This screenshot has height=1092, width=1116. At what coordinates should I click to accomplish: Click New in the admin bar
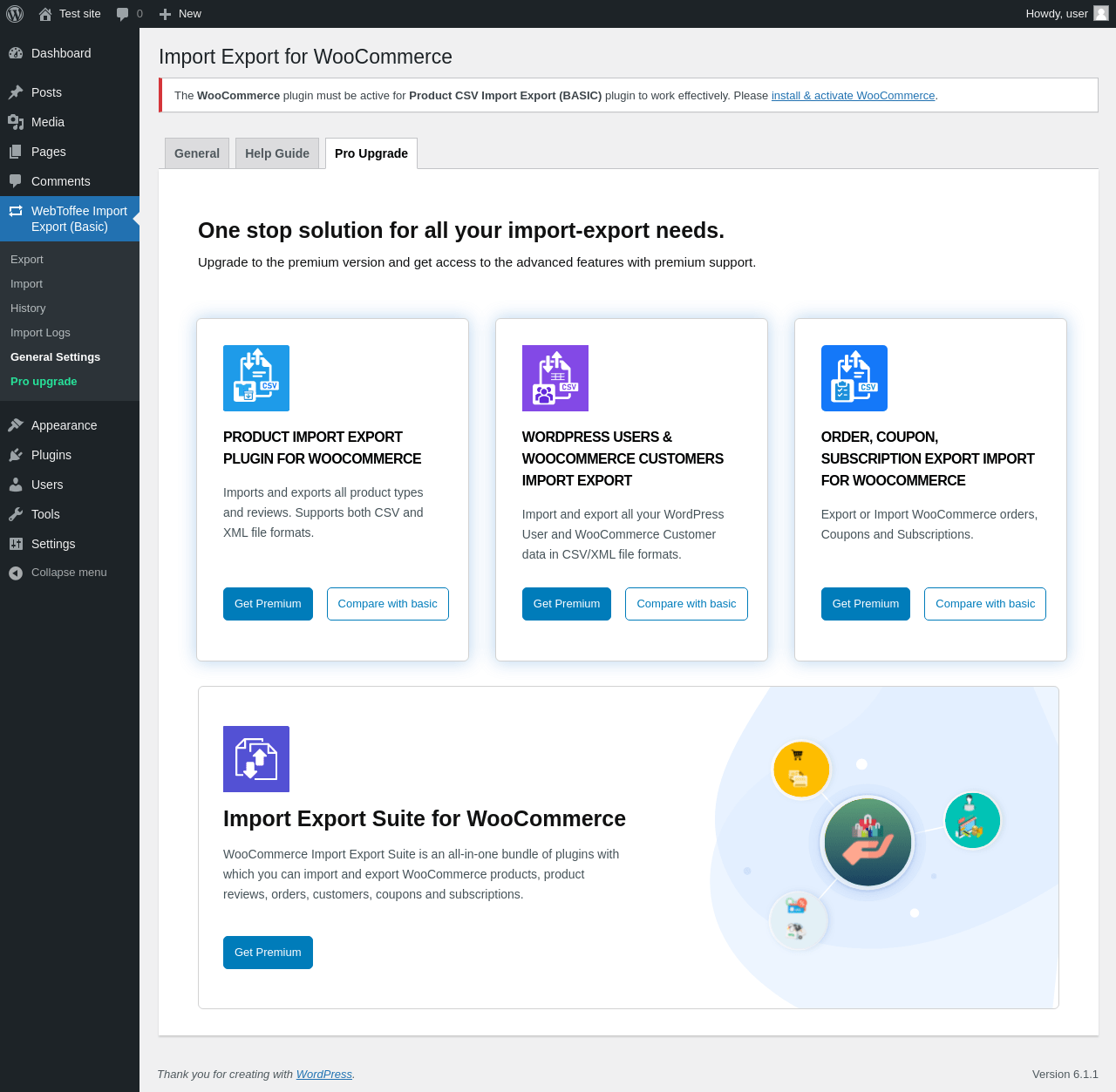point(190,14)
